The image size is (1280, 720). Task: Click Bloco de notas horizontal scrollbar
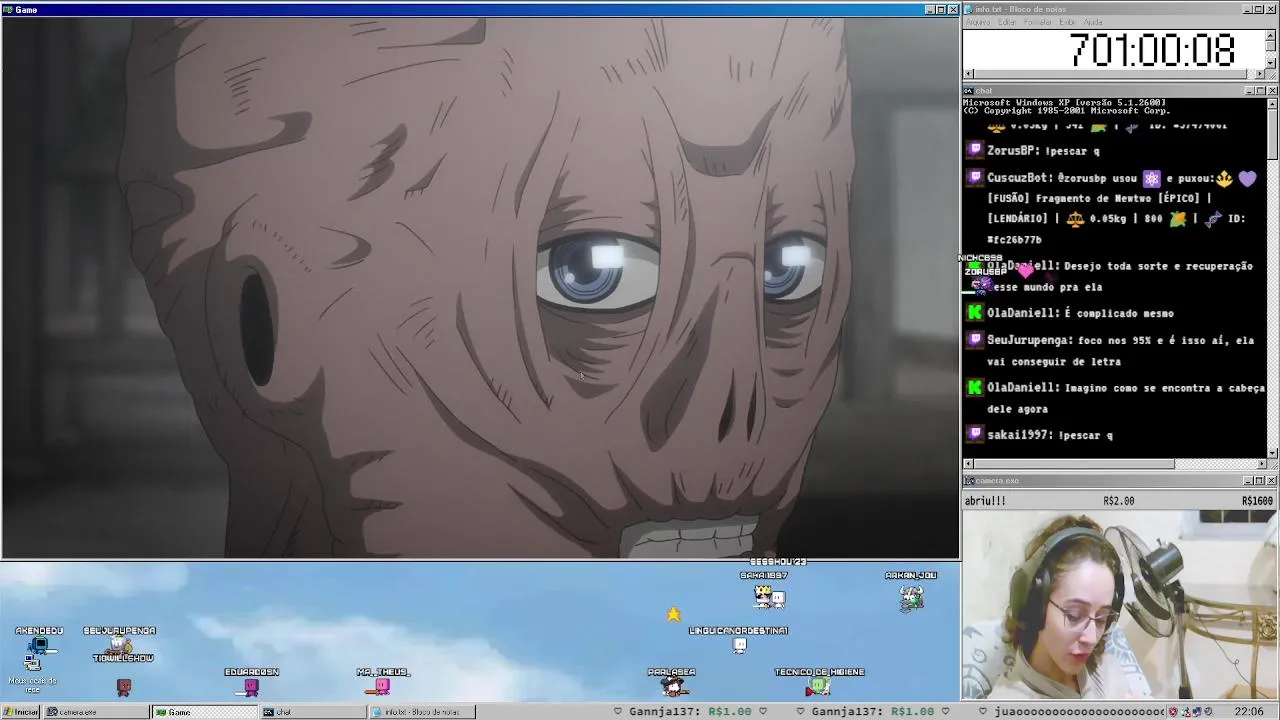pyautogui.click(x=1114, y=74)
